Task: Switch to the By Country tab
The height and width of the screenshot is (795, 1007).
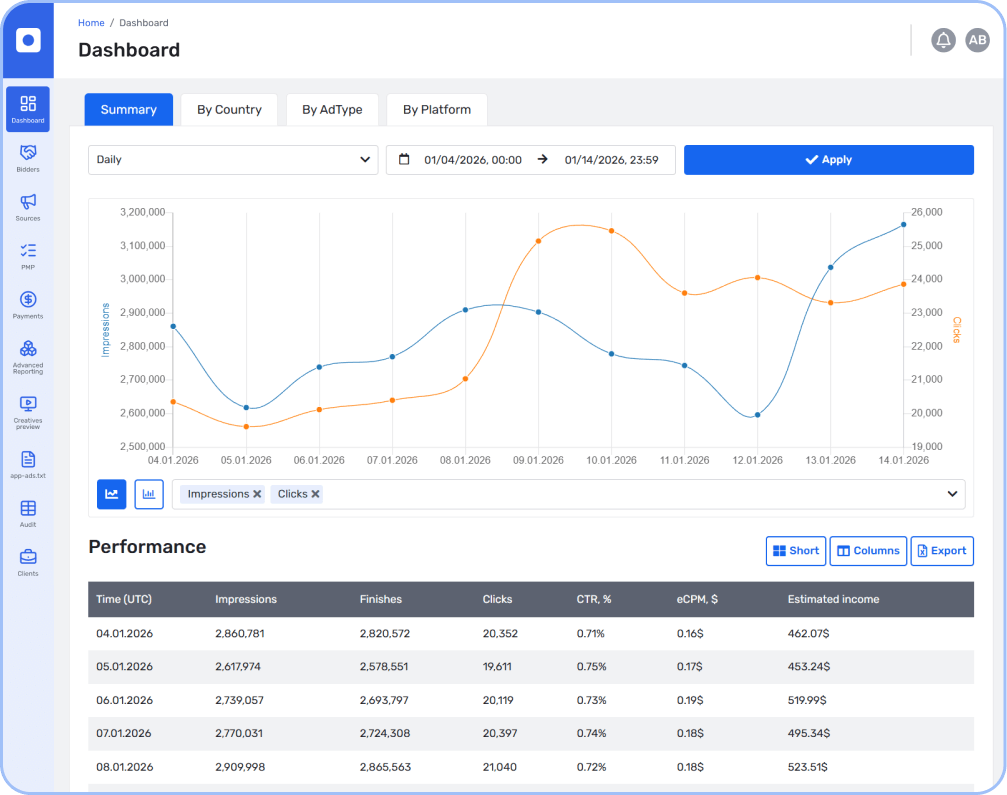Action: click(x=228, y=109)
